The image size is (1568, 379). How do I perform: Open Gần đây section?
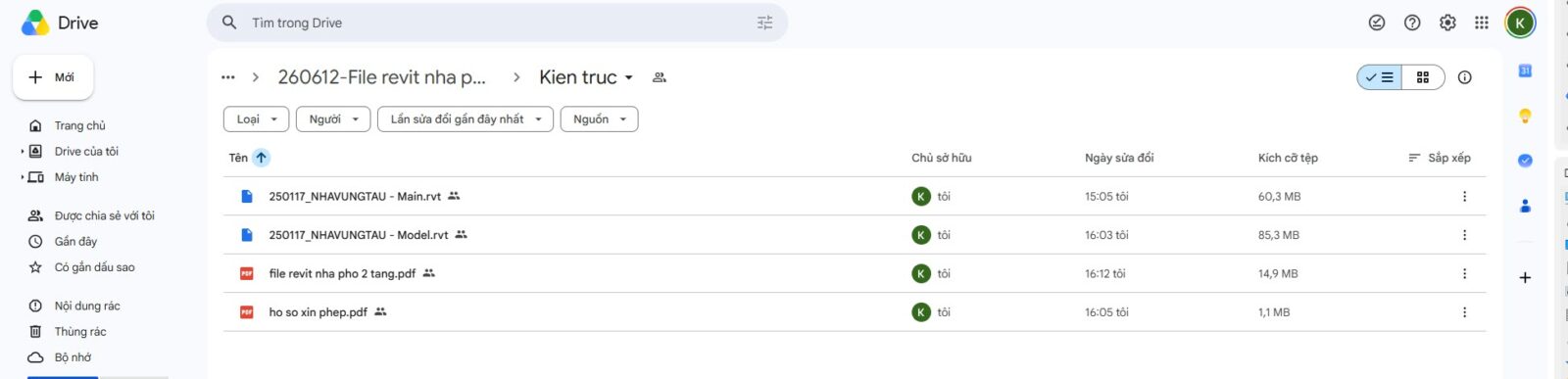(75, 242)
